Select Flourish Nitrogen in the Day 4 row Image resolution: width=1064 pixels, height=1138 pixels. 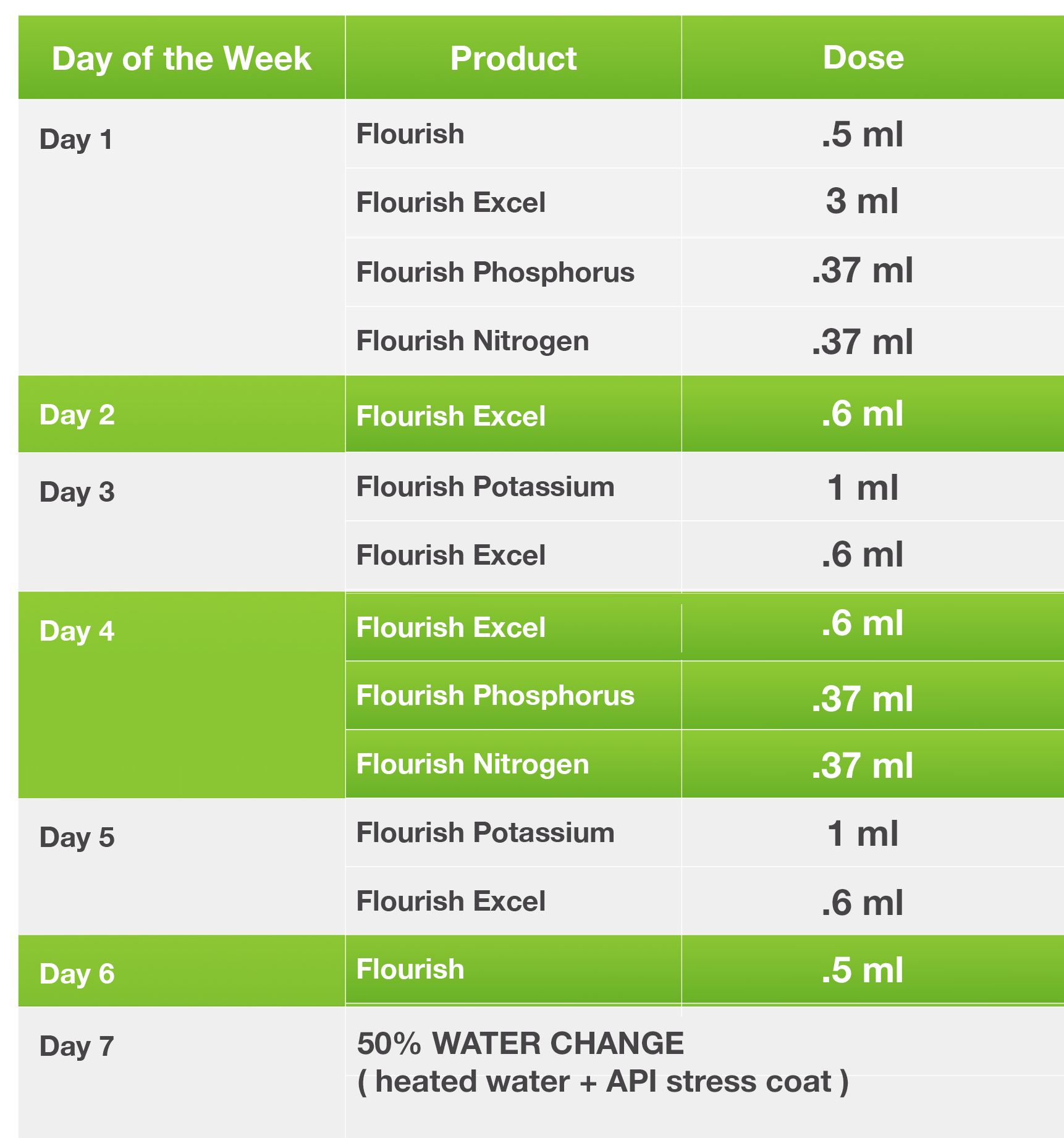(473, 764)
